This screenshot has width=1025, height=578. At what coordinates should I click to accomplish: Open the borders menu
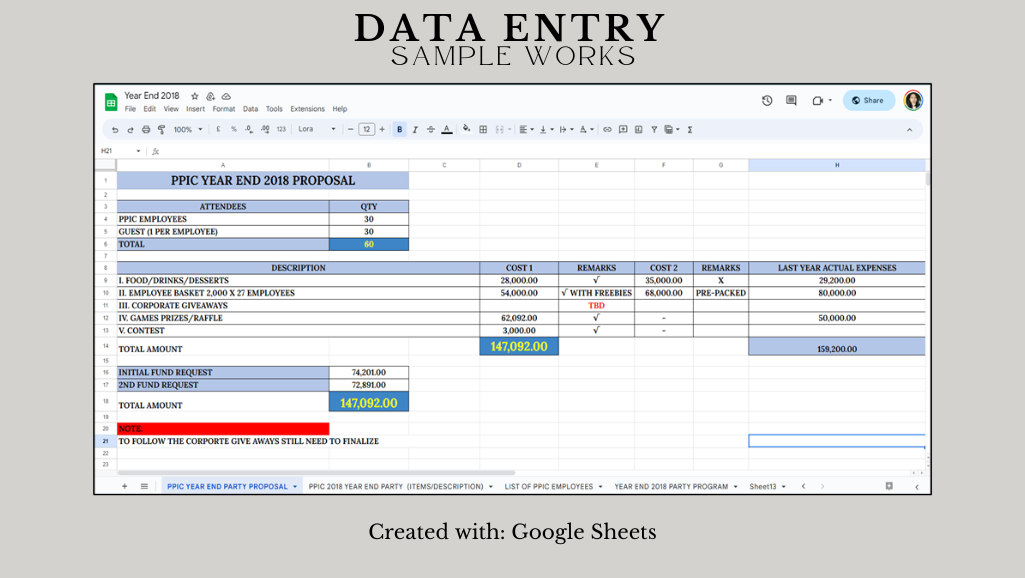pos(483,129)
